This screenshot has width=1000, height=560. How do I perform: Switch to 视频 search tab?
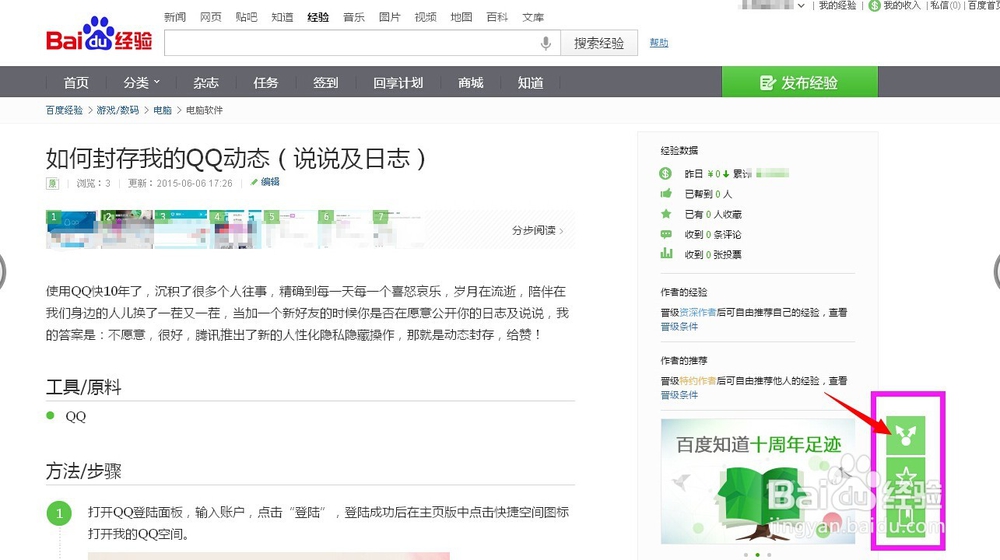(425, 17)
